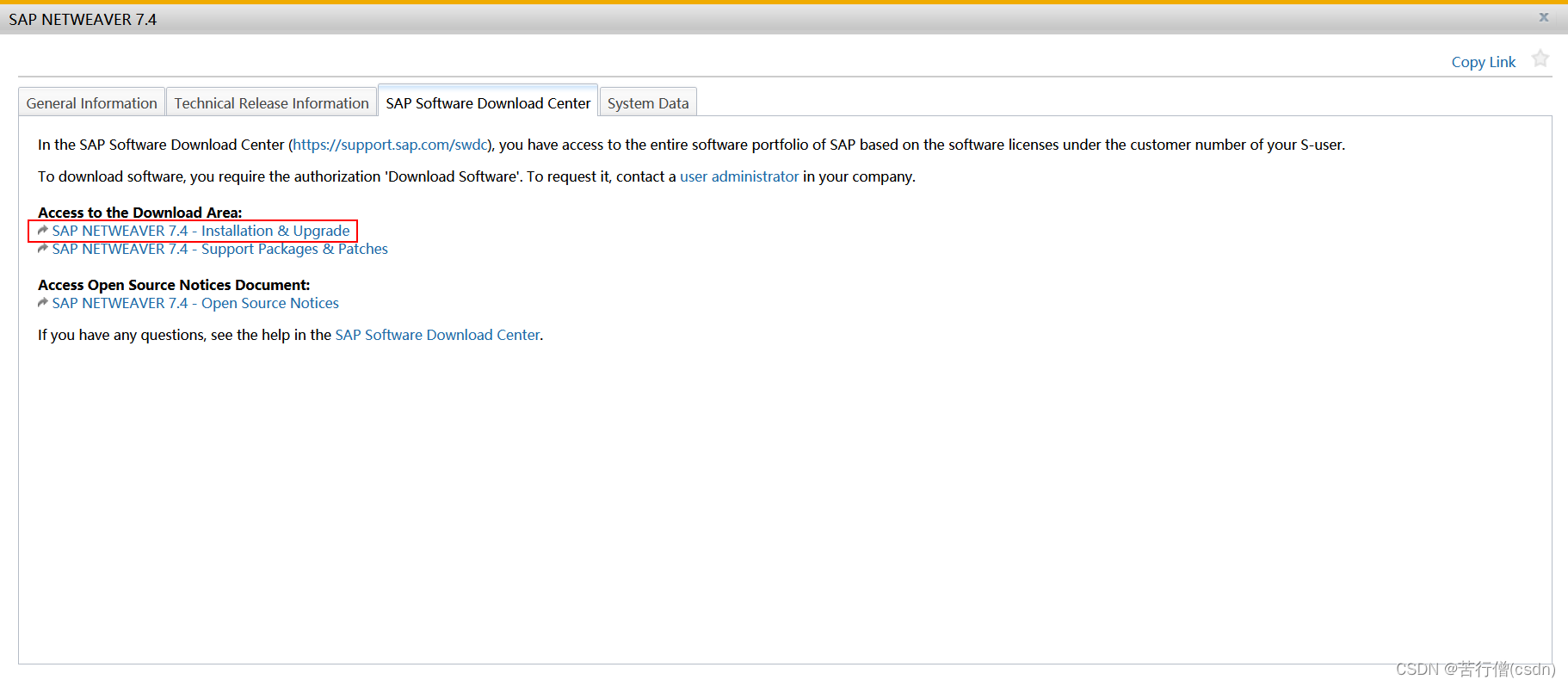
Task: Open https://support.sap.com/swdc link
Action: [391, 145]
